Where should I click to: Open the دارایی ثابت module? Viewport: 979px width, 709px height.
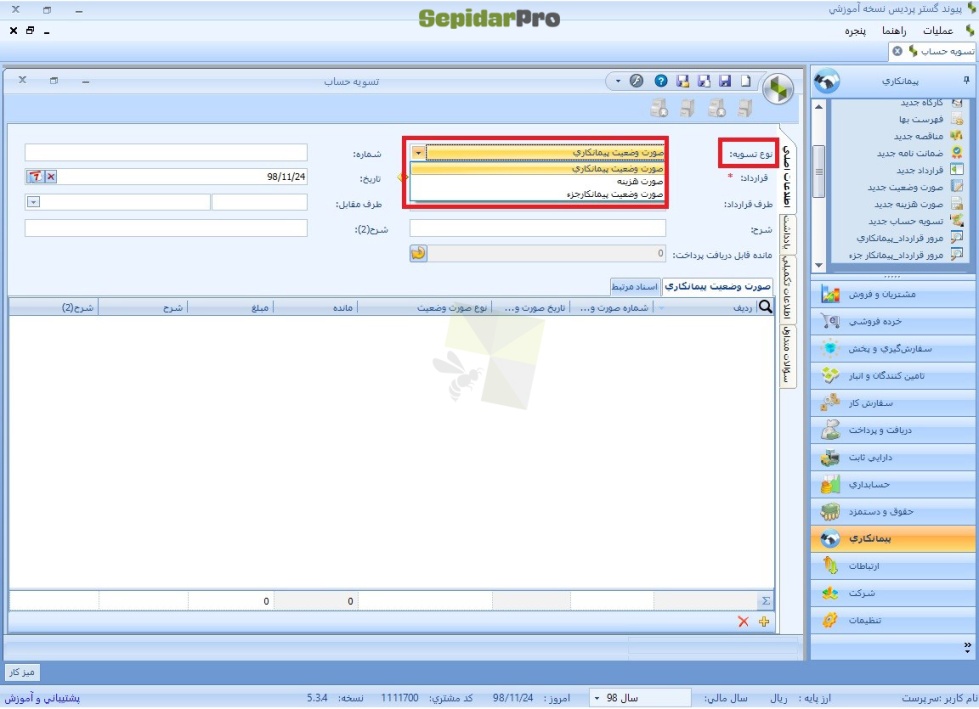(893, 457)
